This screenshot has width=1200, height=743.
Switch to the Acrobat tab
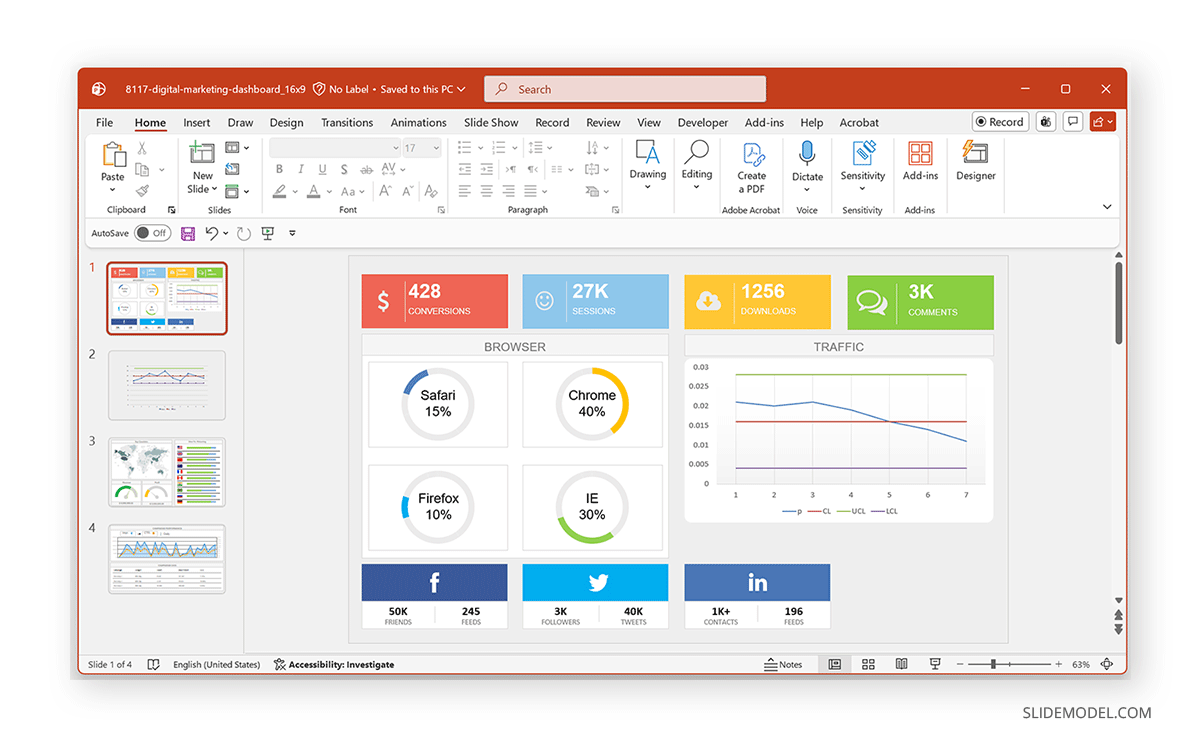coord(859,123)
